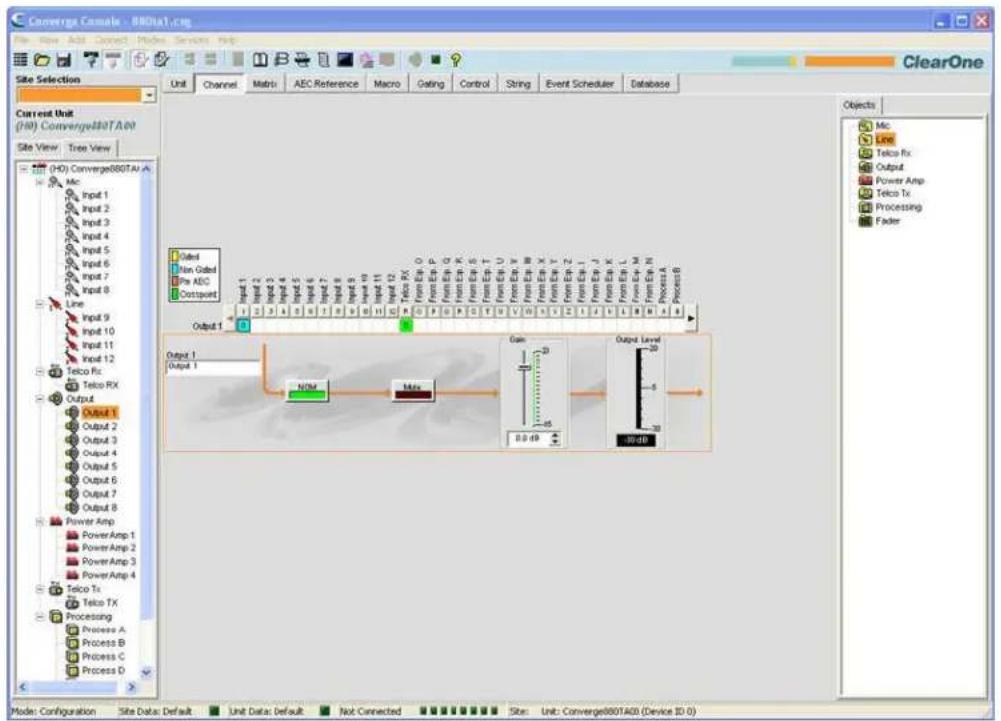Select Telco RX item in tree
The width and height of the screenshot is (1001, 721).
(x=92, y=385)
